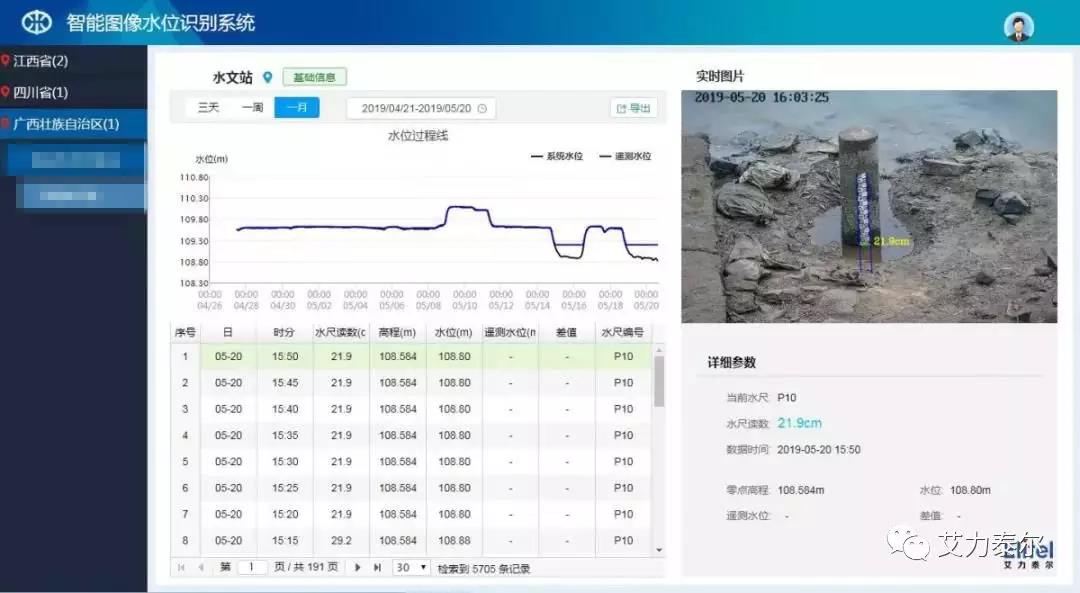Go to the next page of records
Viewport: 1080px width, 593px height.
point(358,568)
